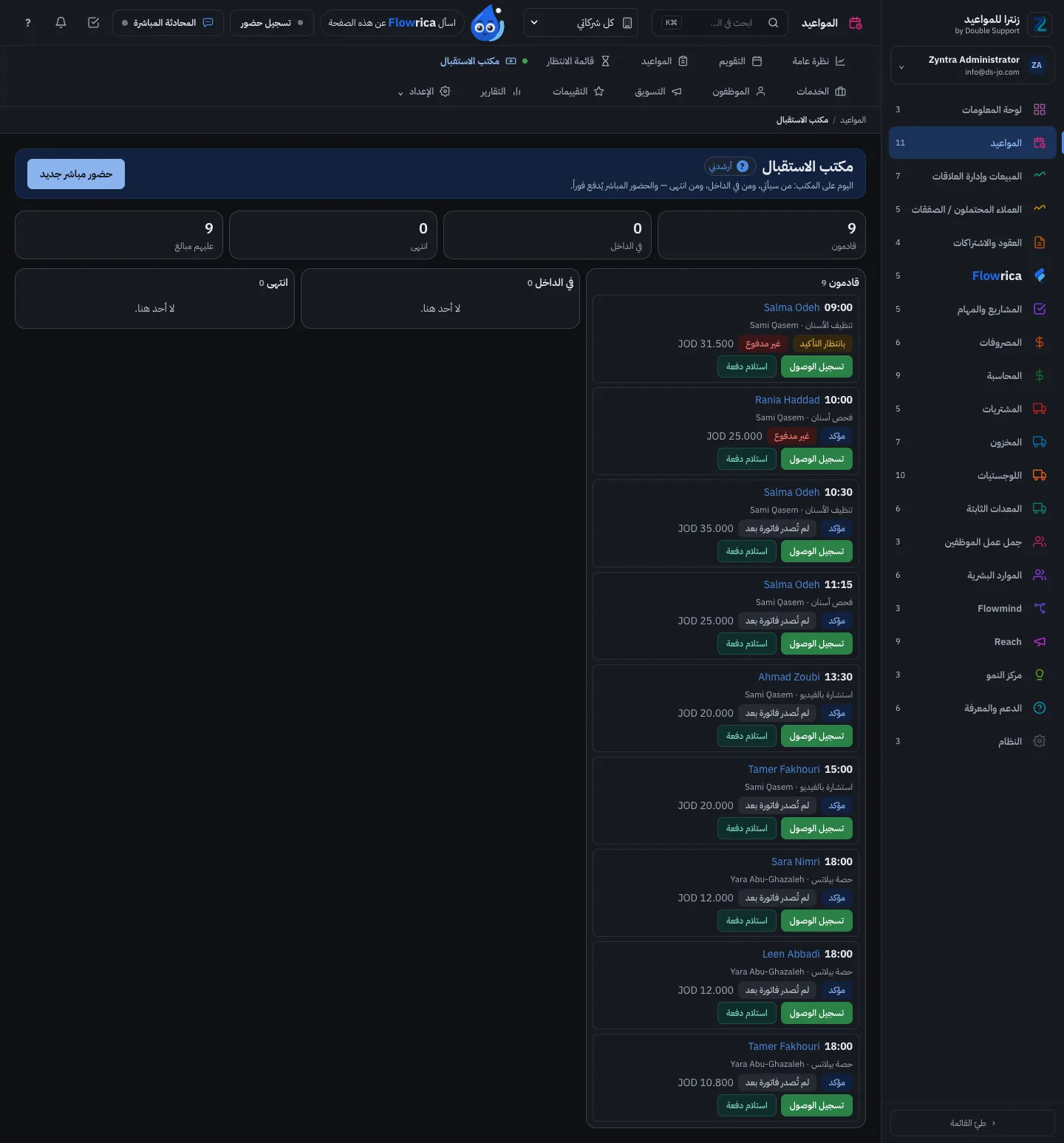Switch to قائمة الانتظار tab
1064x1143 pixels.
[578, 61]
